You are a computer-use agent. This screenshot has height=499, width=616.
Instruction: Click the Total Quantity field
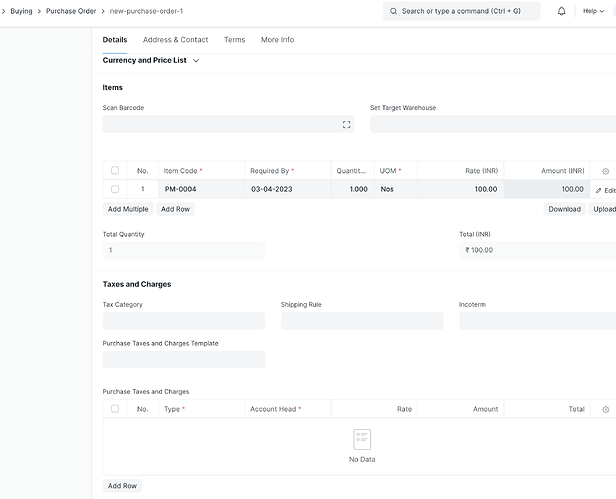[184, 250]
